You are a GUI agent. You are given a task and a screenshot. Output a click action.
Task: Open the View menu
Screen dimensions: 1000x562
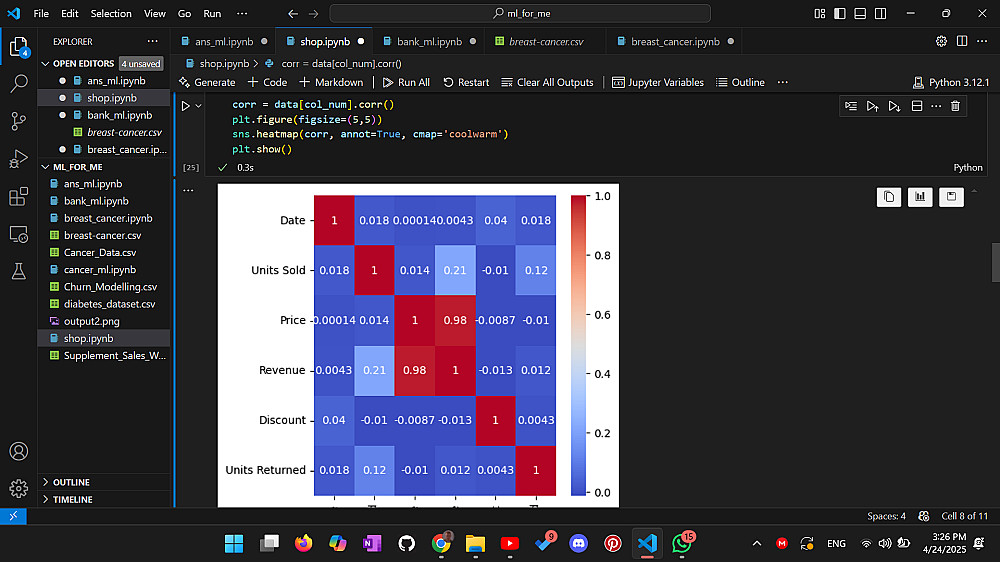[x=154, y=13]
